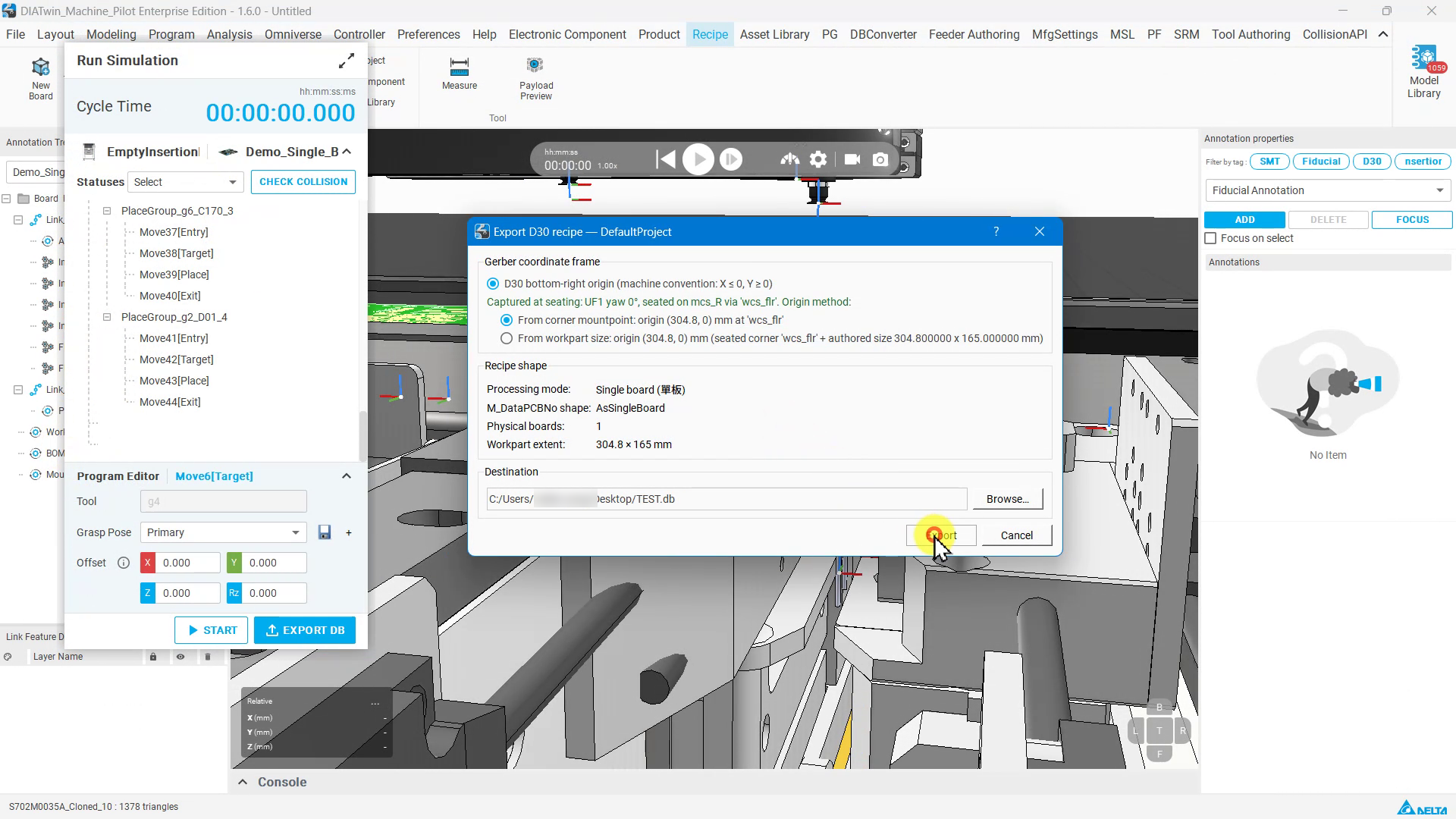
Task: Click the red X offset label swatch
Action: click(148, 563)
